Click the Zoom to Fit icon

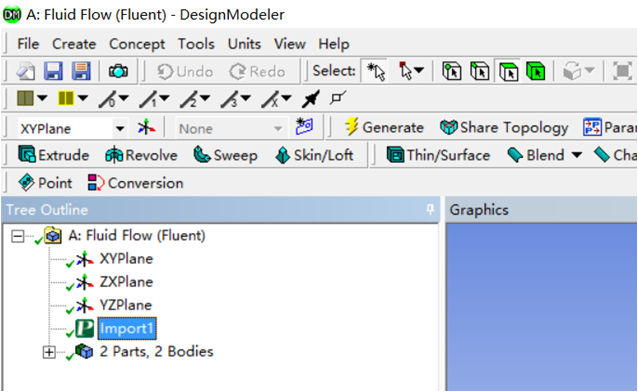[x=623, y=71]
